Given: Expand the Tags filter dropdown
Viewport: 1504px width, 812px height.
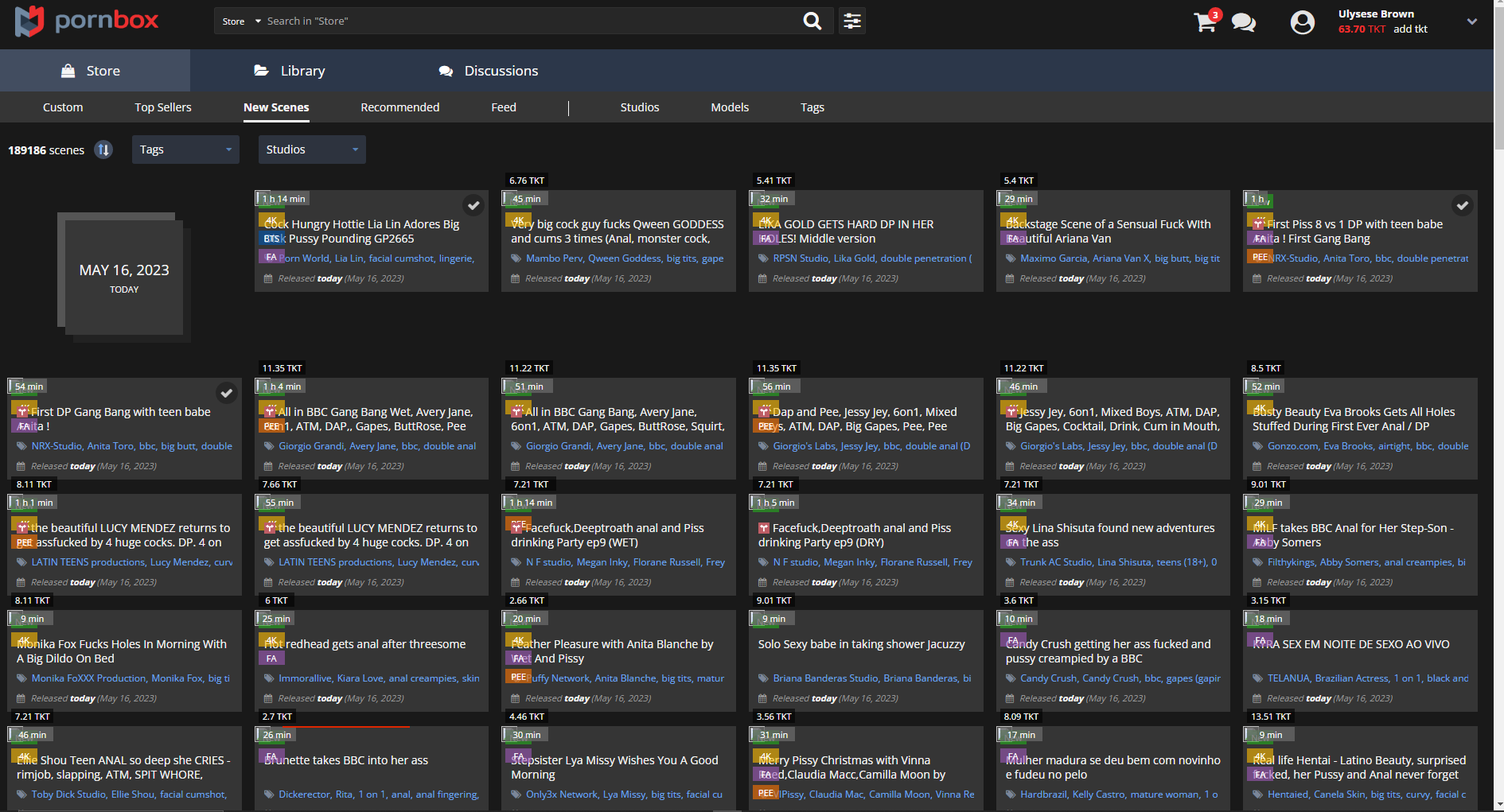Looking at the screenshot, I should 185,150.
